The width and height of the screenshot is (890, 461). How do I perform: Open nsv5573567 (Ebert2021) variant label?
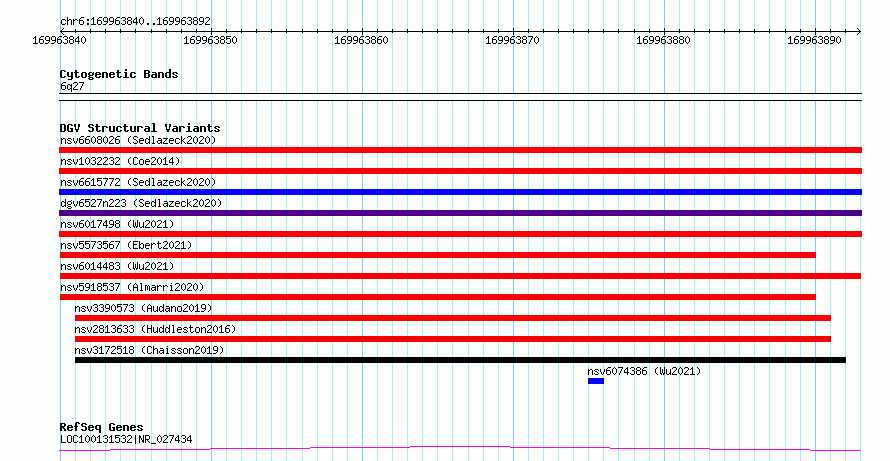[x=126, y=245]
